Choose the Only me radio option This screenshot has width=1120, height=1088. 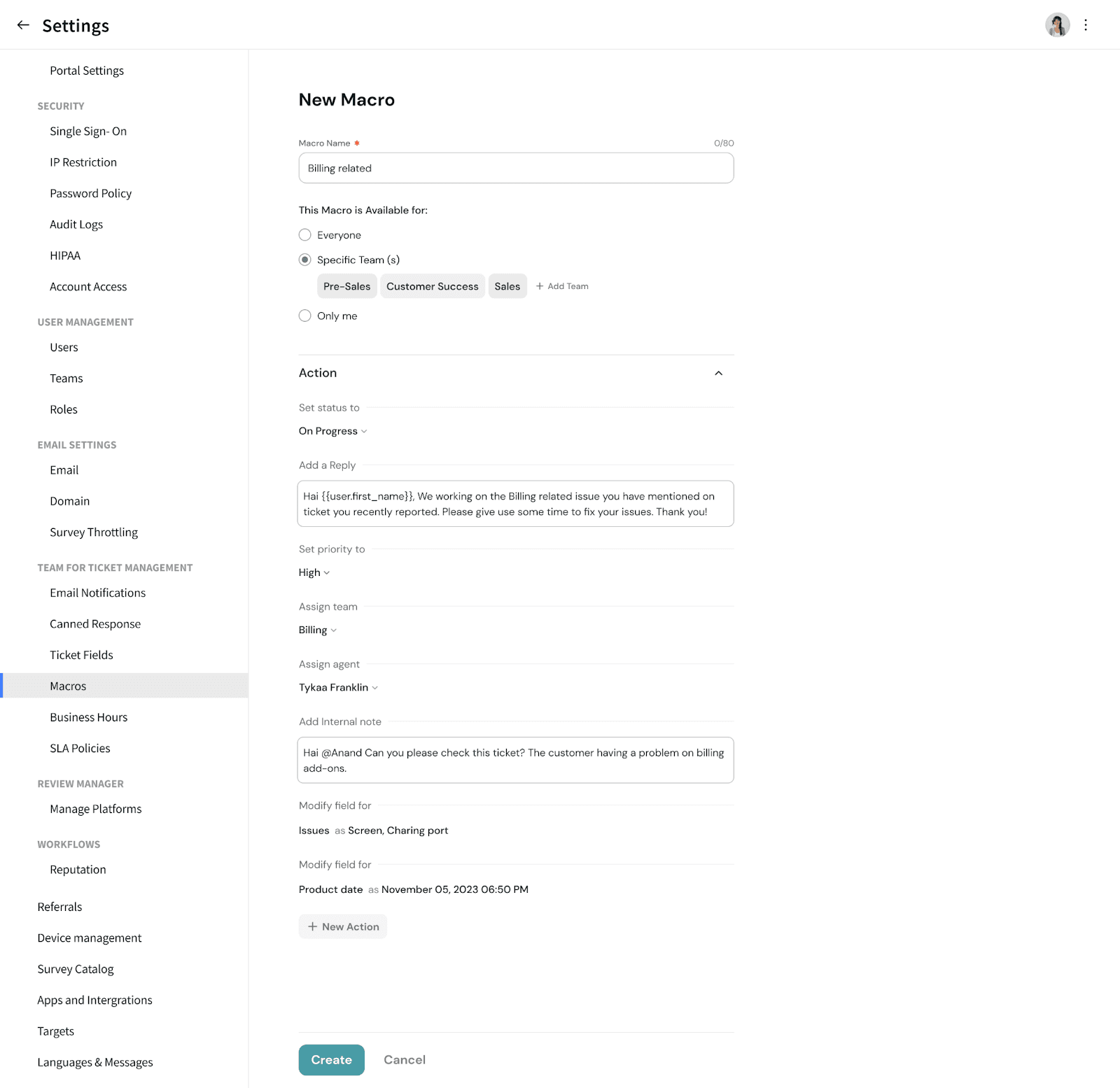305,316
